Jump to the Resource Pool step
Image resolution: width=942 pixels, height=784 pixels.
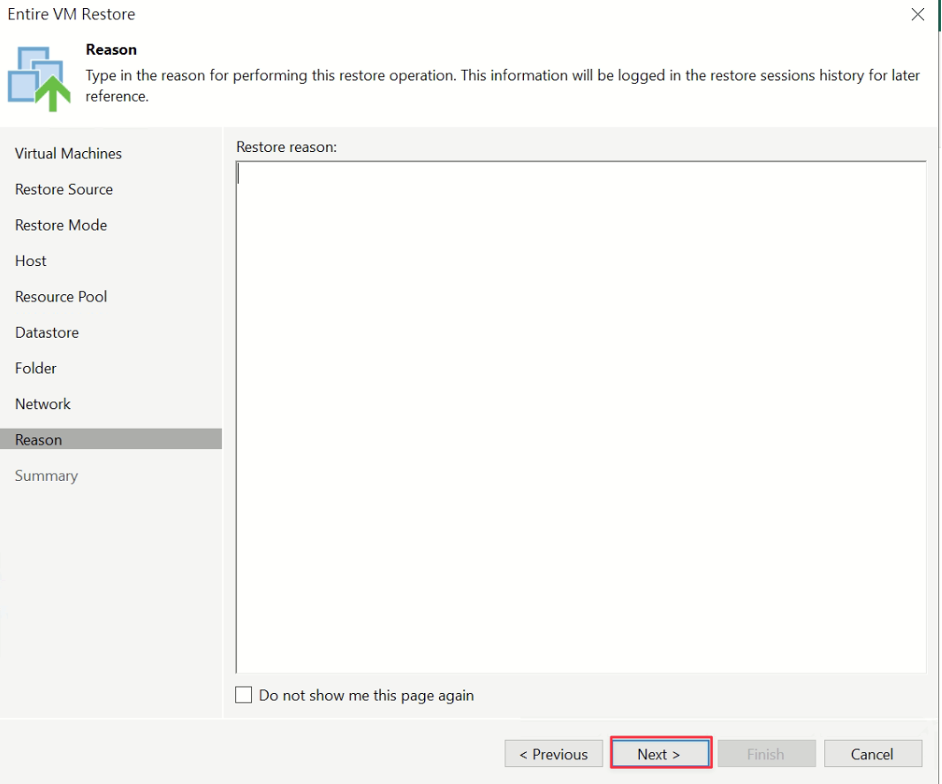(61, 297)
